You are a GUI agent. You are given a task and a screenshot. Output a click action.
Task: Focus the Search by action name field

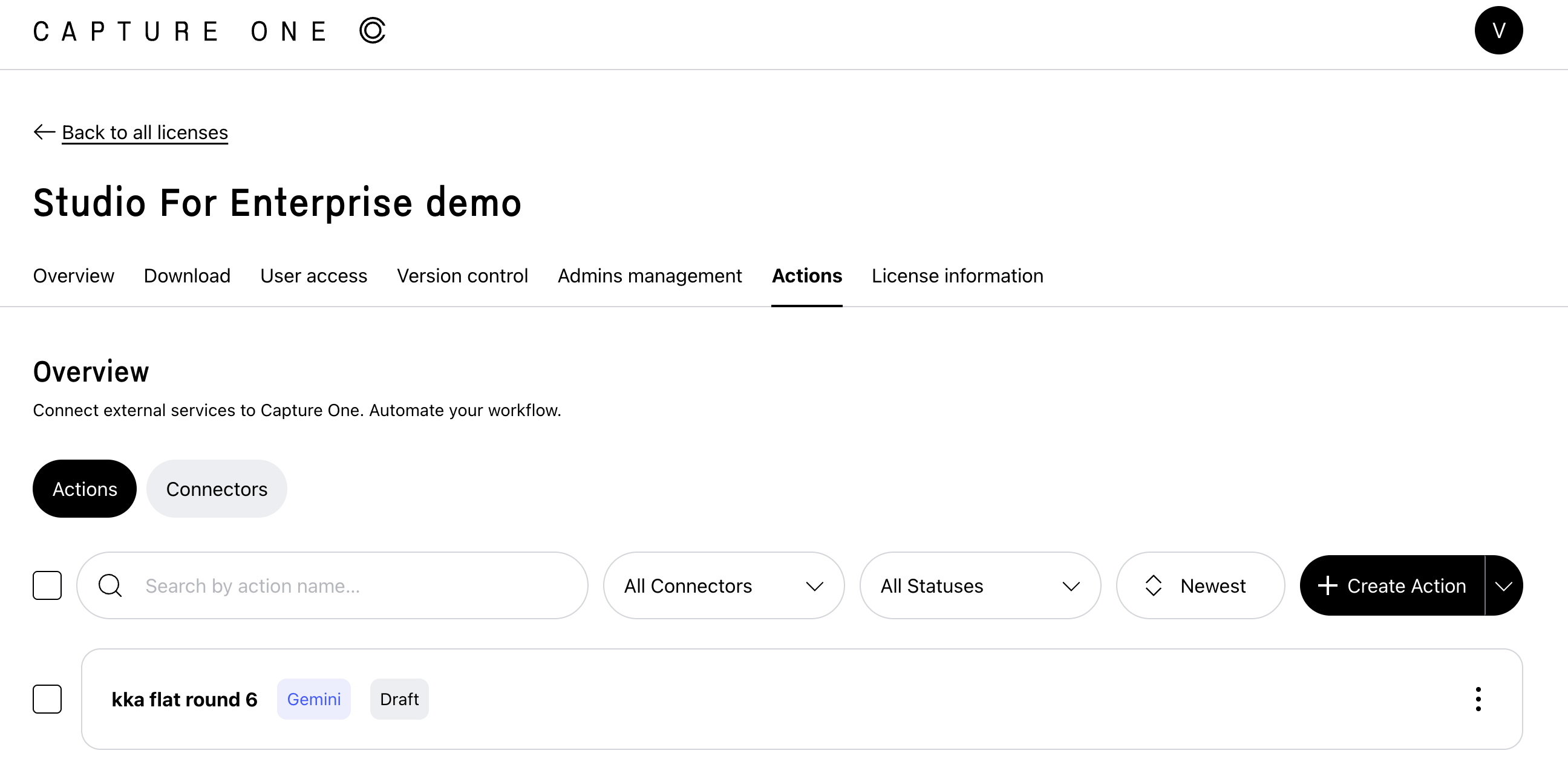click(332, 585)
